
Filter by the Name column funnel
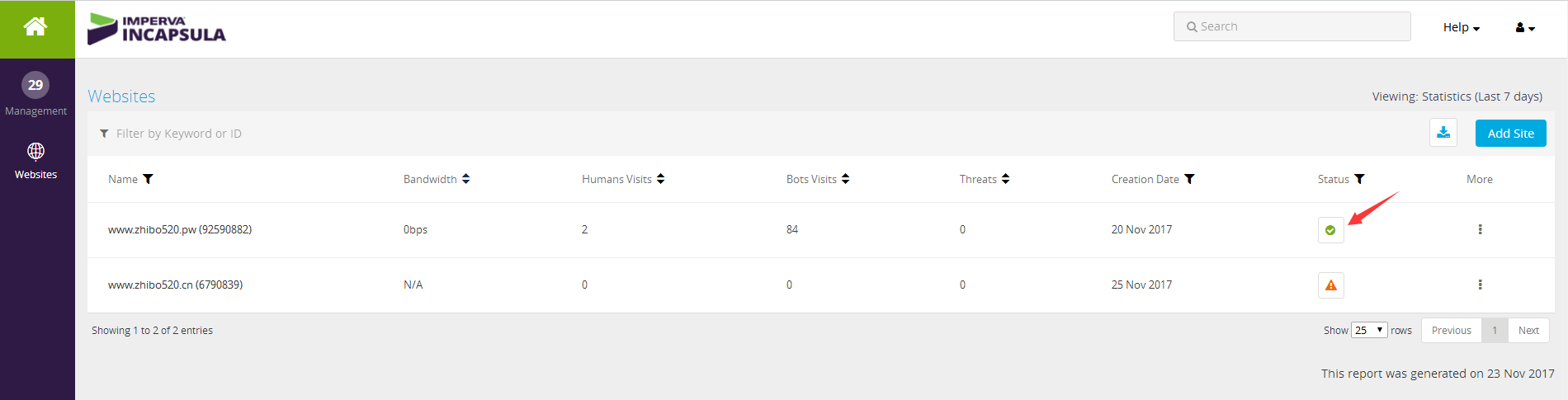(148, 179)
